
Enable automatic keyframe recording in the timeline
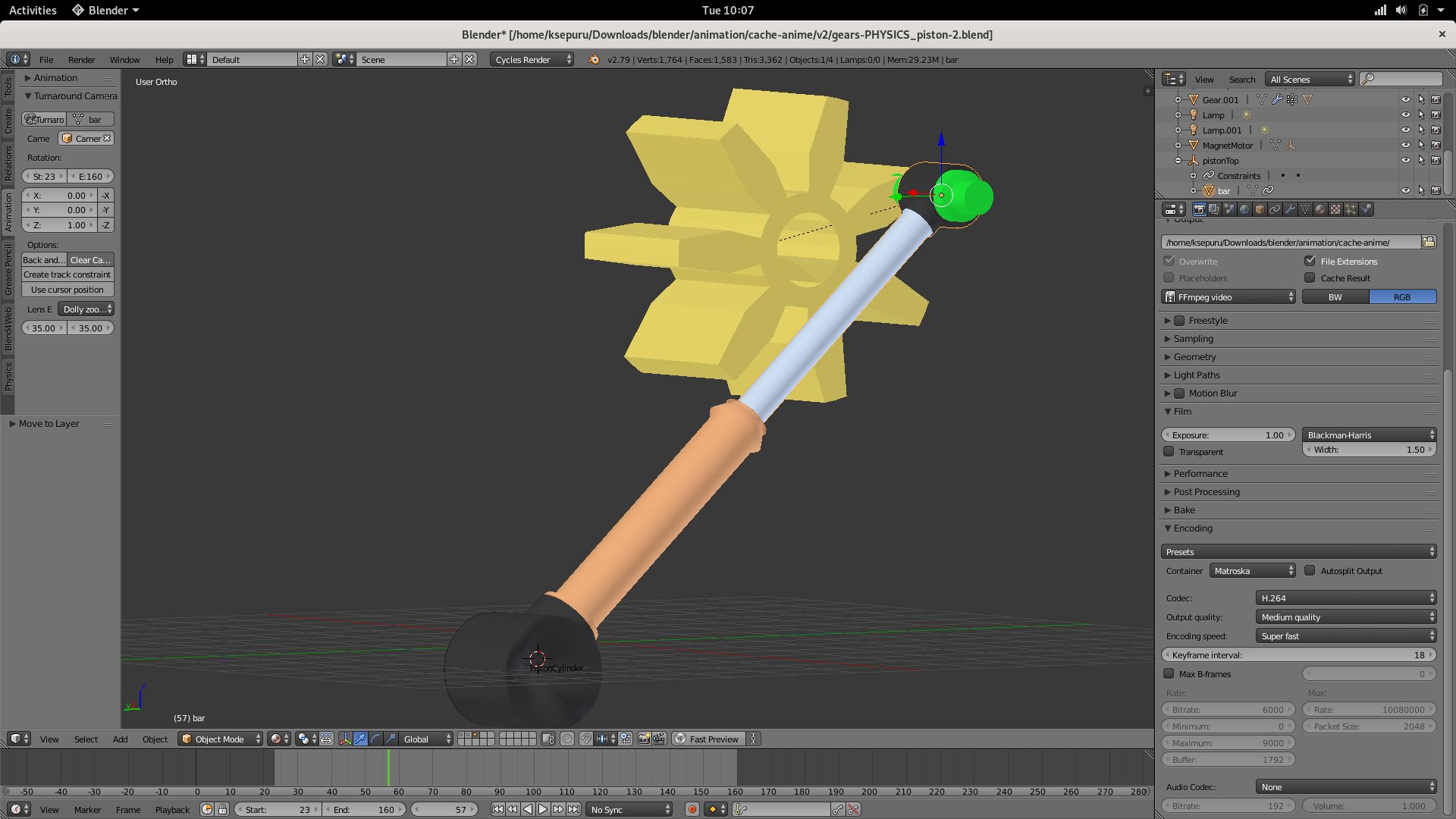point(692,809)
